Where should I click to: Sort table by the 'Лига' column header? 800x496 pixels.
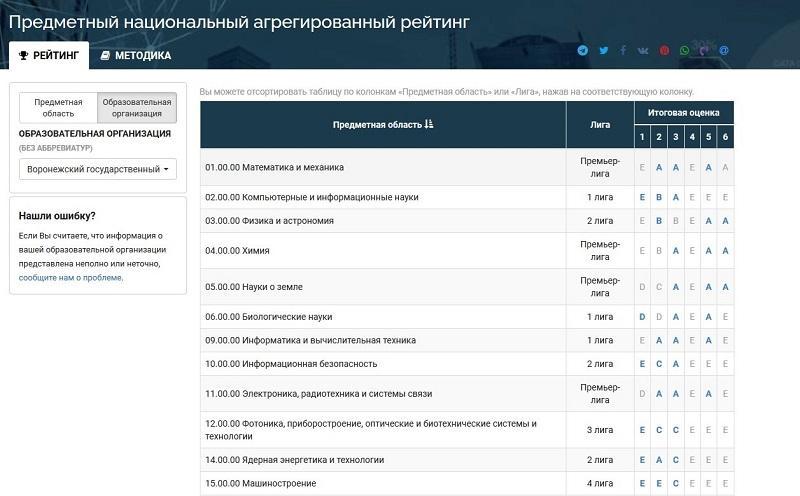[x=601, y=125]
